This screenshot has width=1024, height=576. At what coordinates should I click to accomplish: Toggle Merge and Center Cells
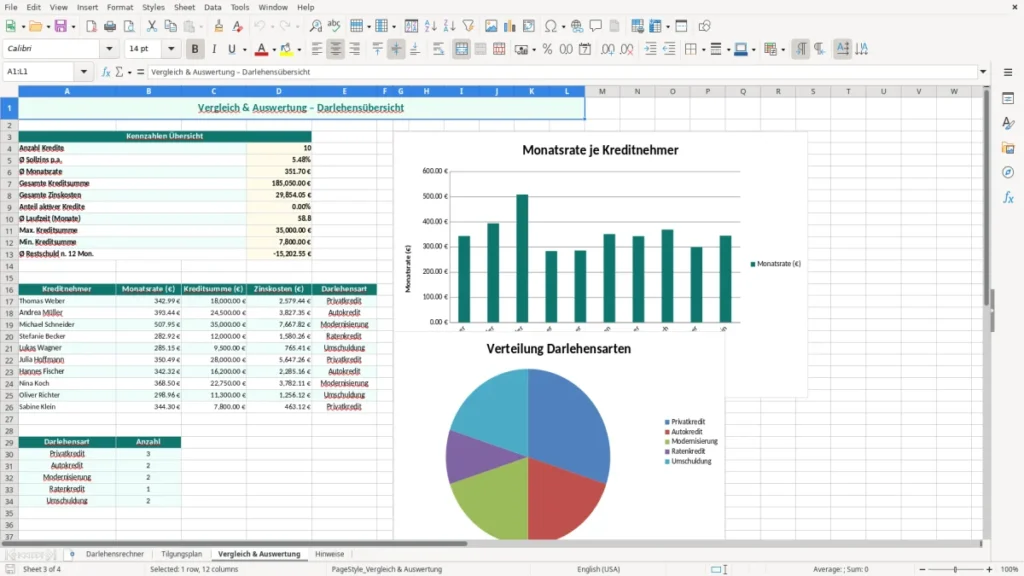(x=461, y=49)
